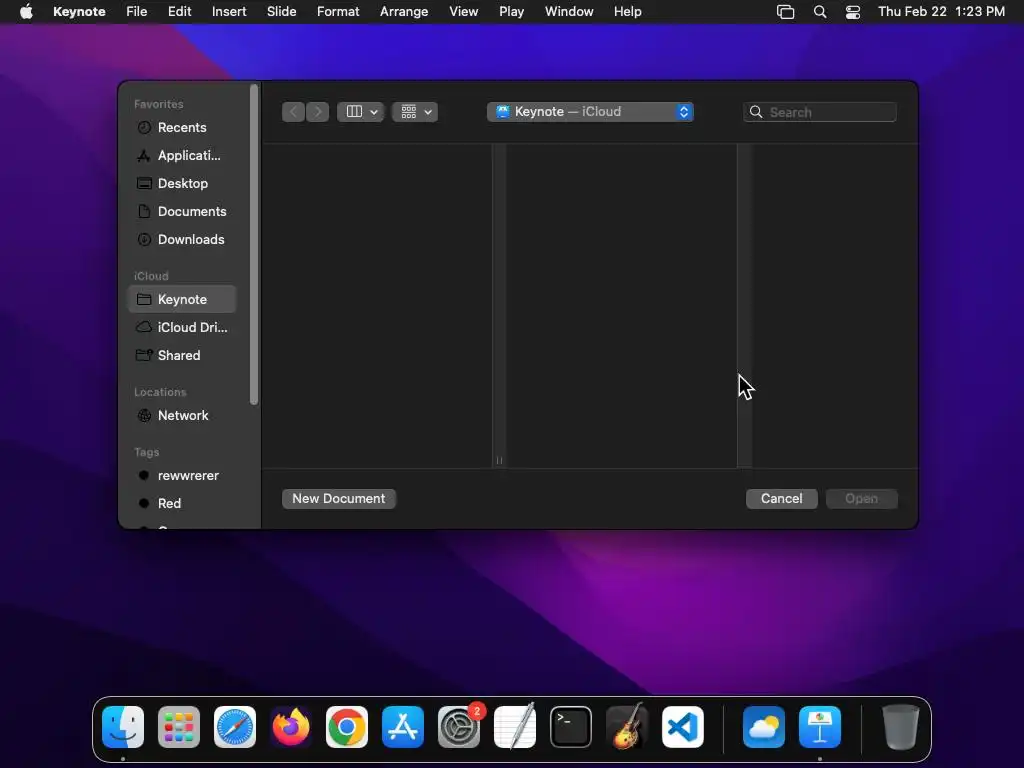This screenshot has height=768, width=1024.
Task: Click Keynote icon in the dock
Action: coord(820,727)
